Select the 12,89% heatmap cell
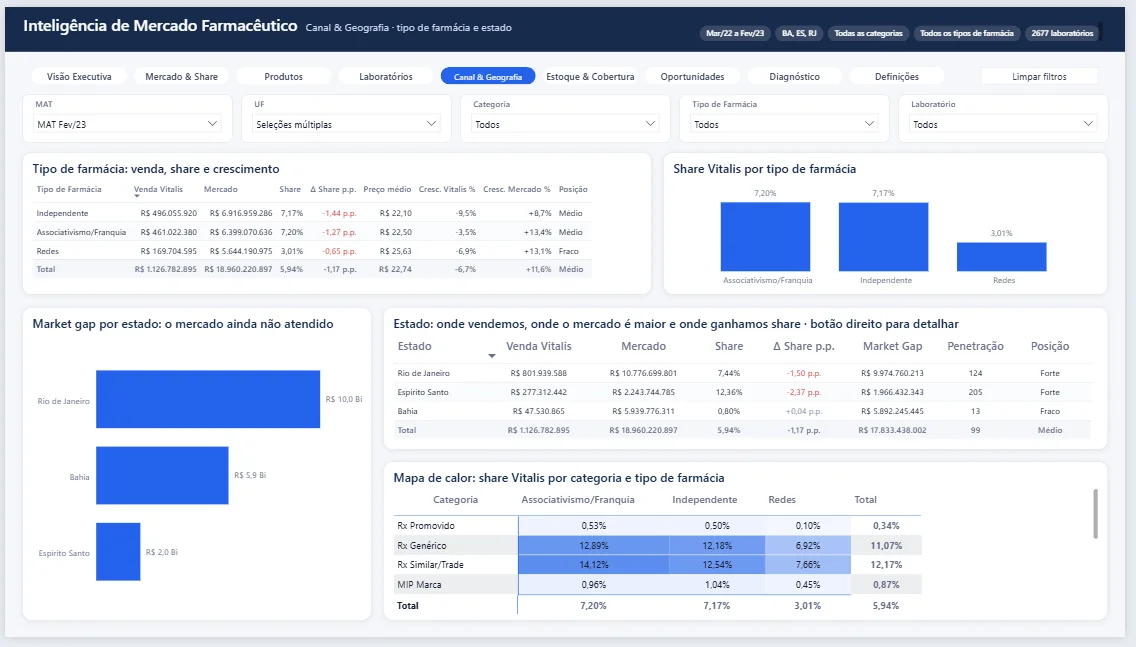 [593, 546]
